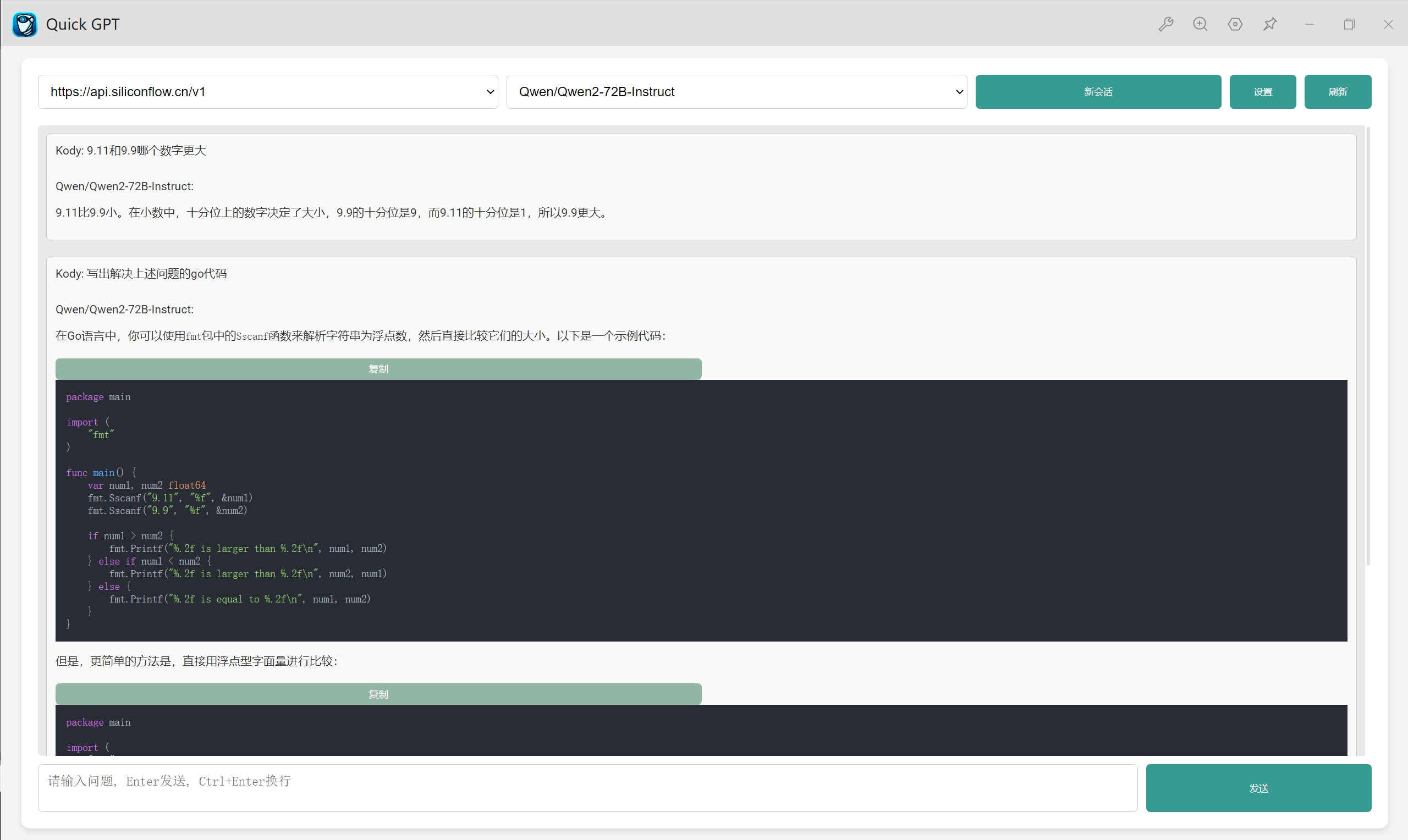Click the zoom-in magnifier icon
Screen dimensions: 1408x840
click(x=1200, y=24)
